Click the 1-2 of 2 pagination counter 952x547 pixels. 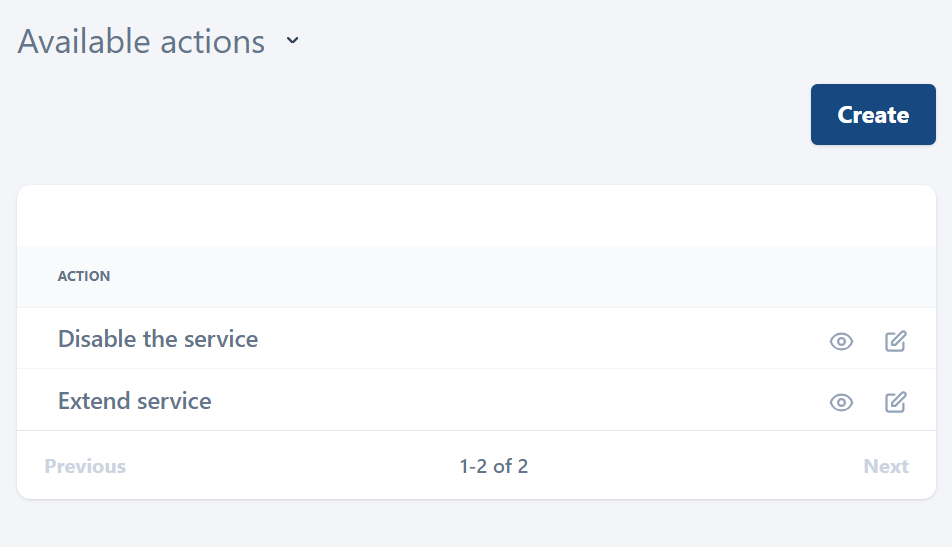[494, 466]
